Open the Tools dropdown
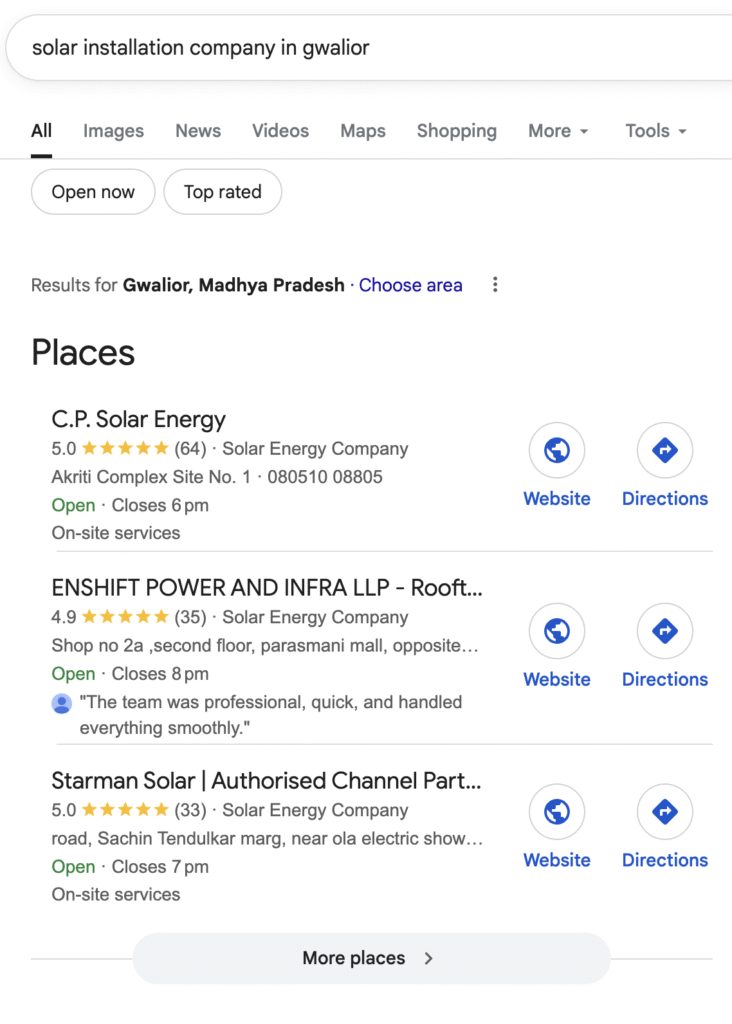Screen dimensions: 732x1024 (x=656, y=131)
